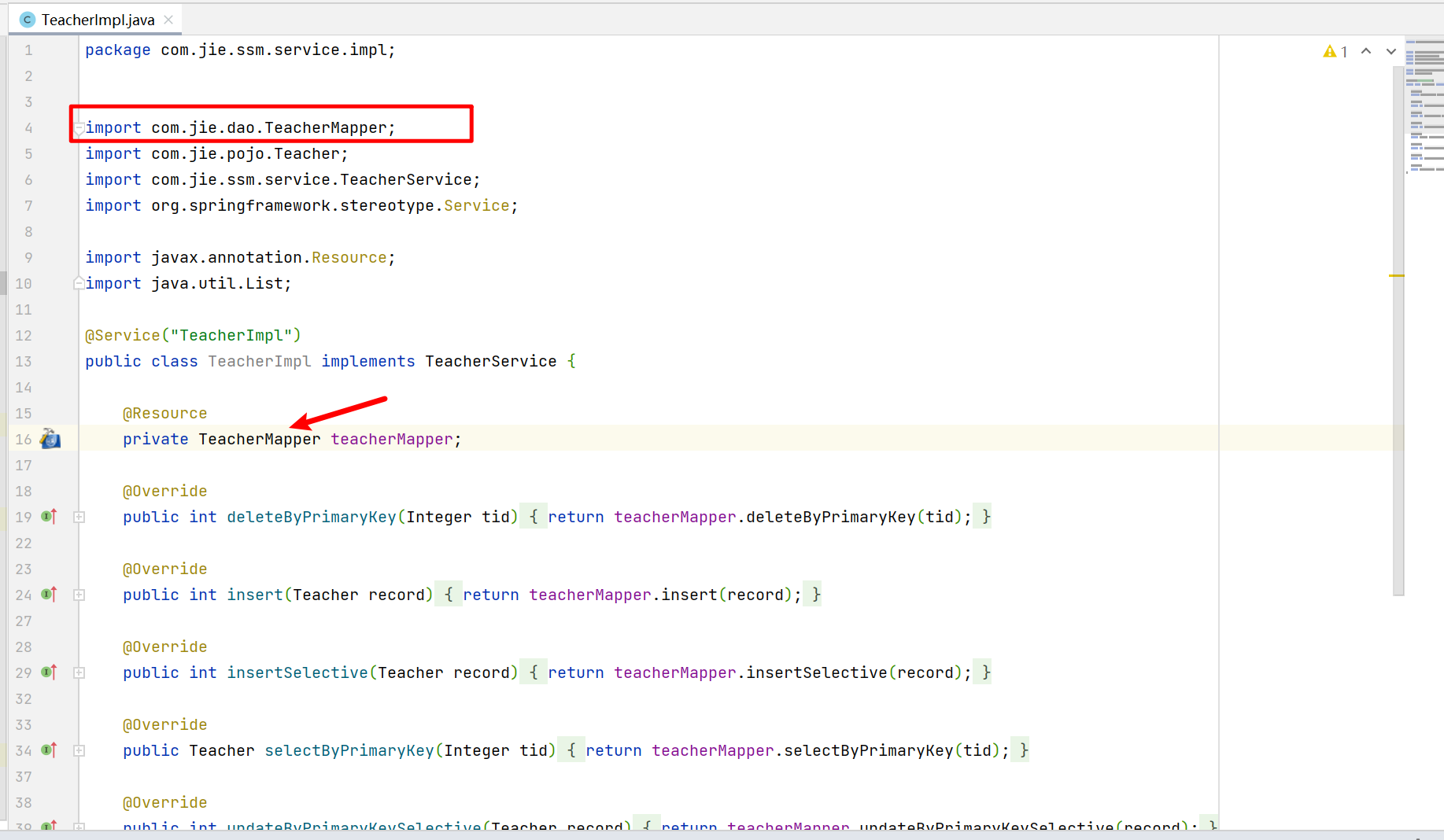Click import com.jie.ssm.service.TeacherService statement
The width and height of the screenshot is (1444, 840).
click(283, 179)
